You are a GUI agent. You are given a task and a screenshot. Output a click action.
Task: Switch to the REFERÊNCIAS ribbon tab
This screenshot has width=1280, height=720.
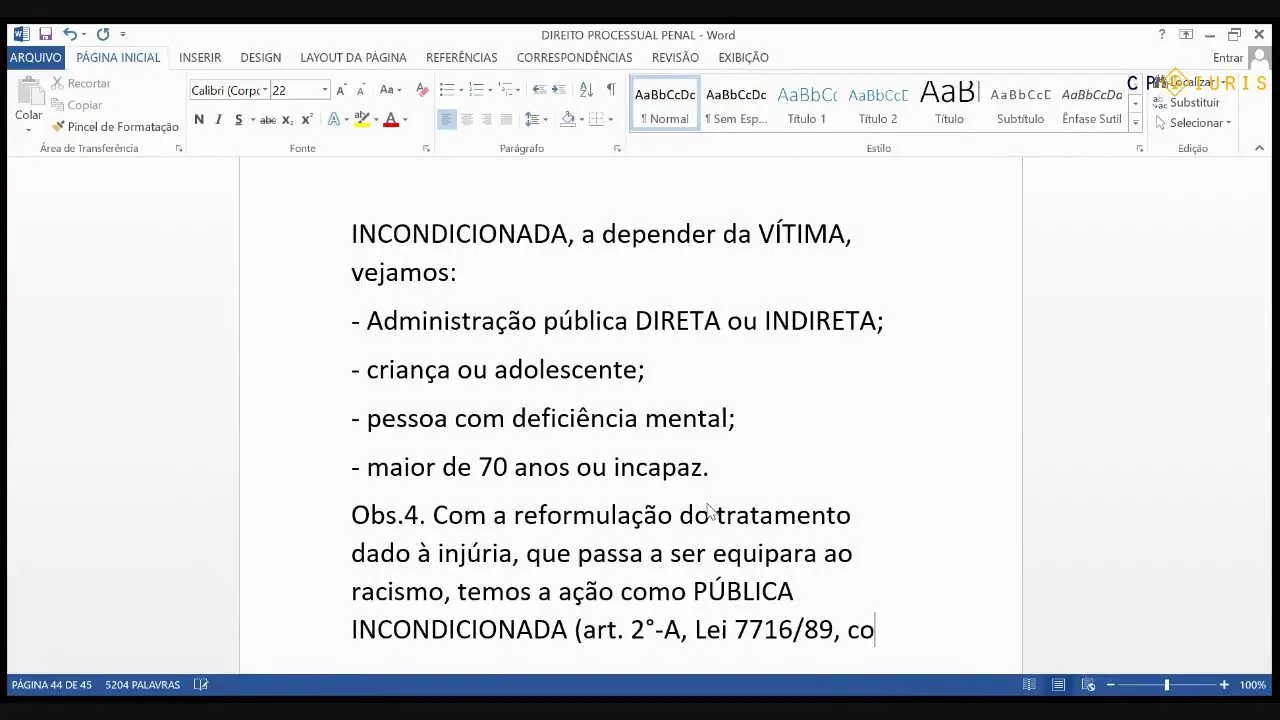461,57
